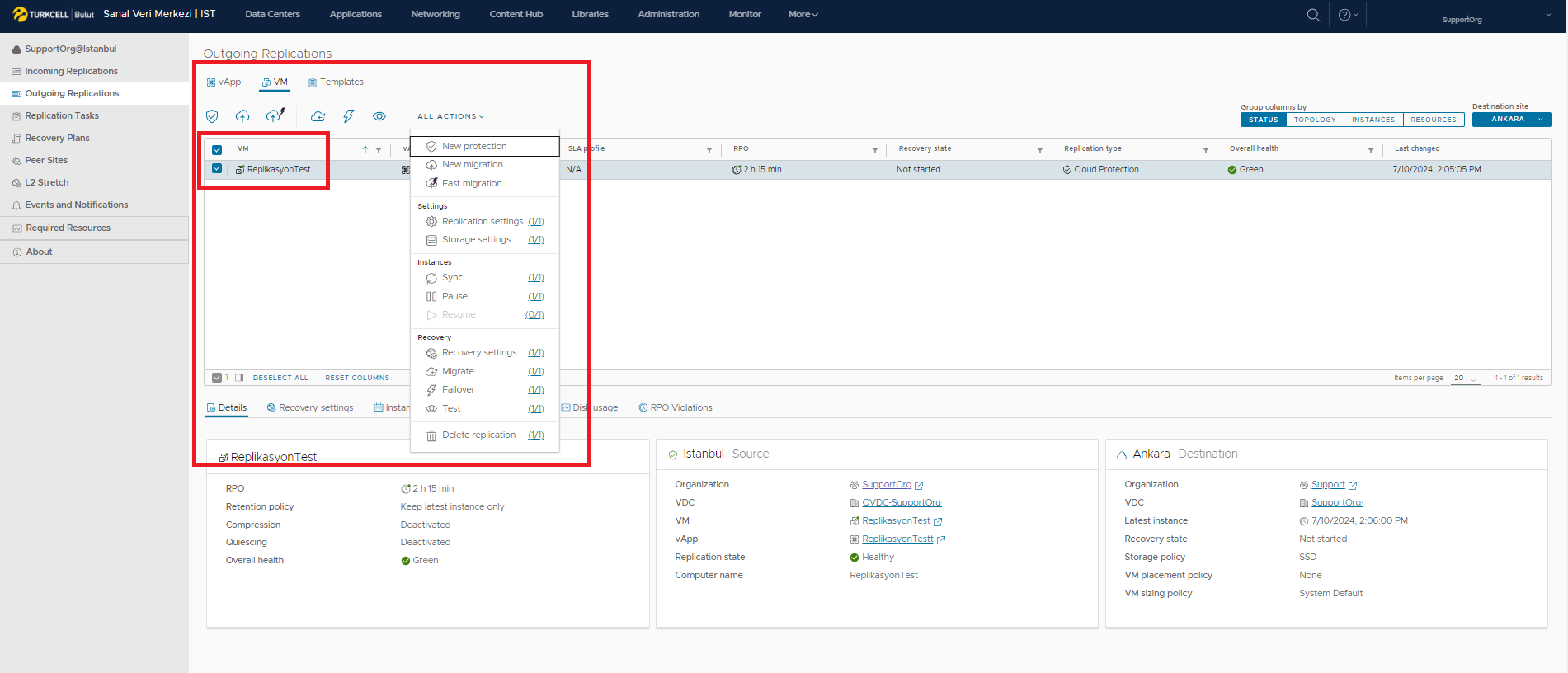Open the Recovery settings detail tab
1568x673 pixels.
310,408
